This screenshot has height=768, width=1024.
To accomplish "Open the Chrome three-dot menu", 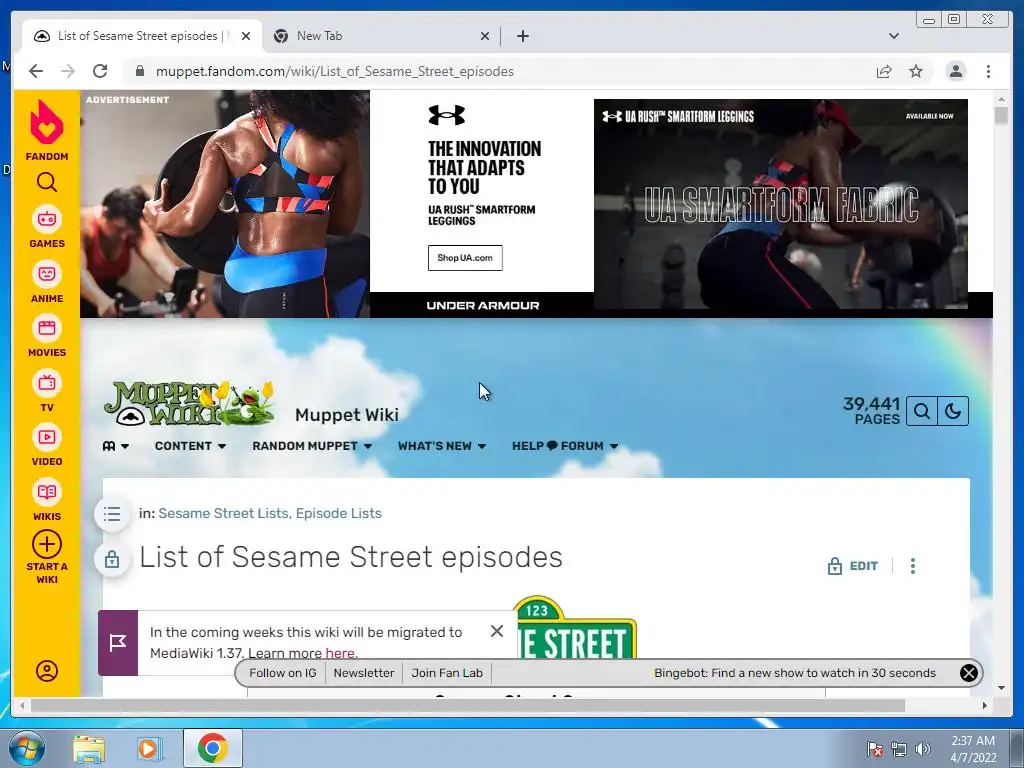I will click(x=988, y=71).
